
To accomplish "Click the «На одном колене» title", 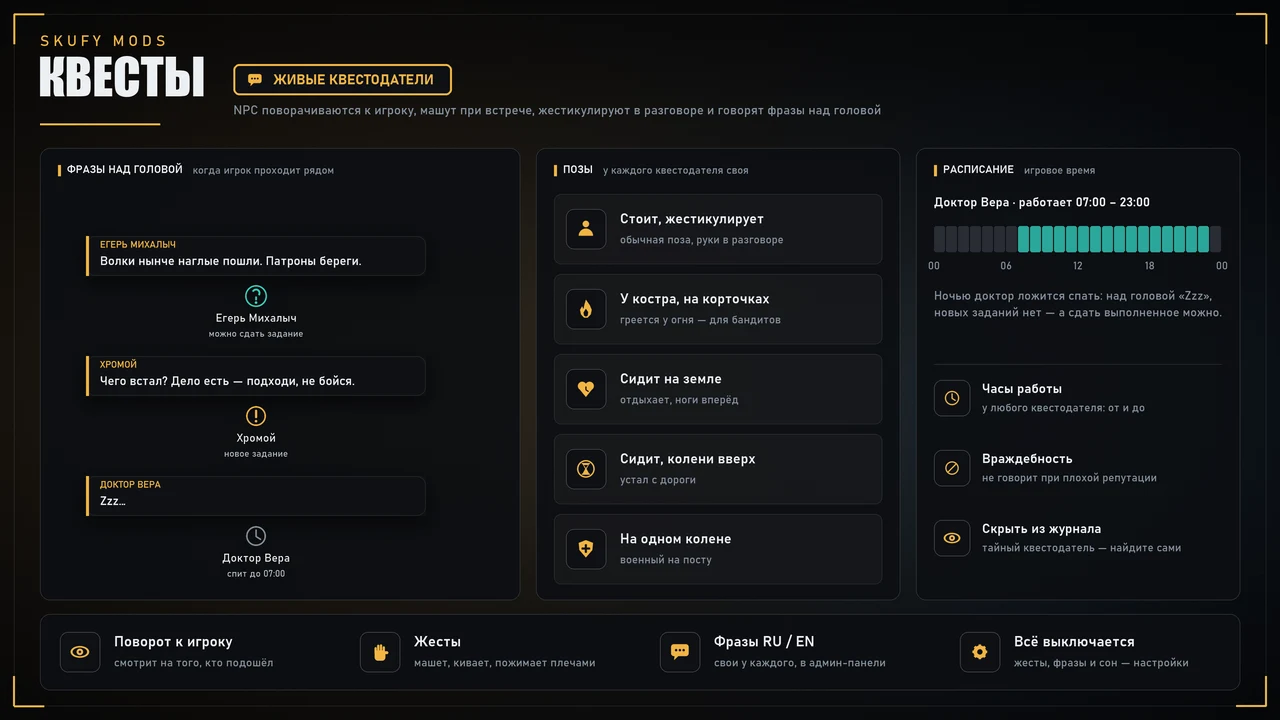I will [675, 539].
